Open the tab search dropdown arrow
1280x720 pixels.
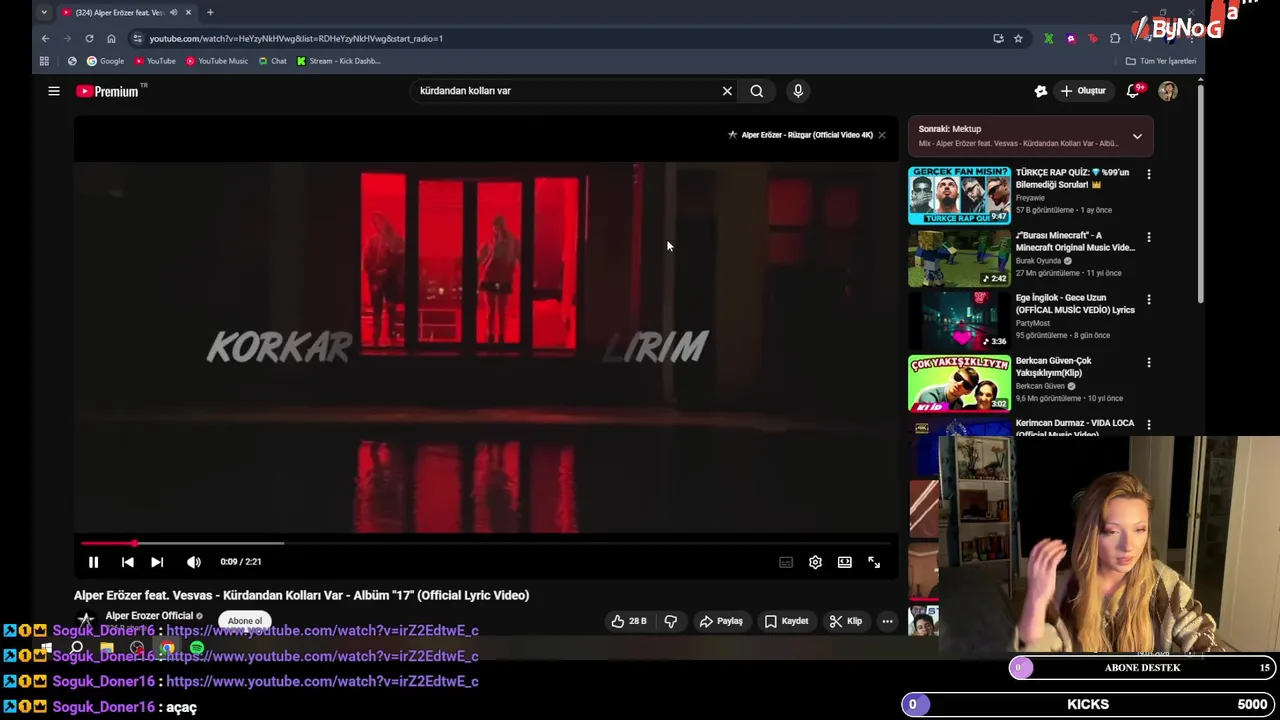point(44,12)
